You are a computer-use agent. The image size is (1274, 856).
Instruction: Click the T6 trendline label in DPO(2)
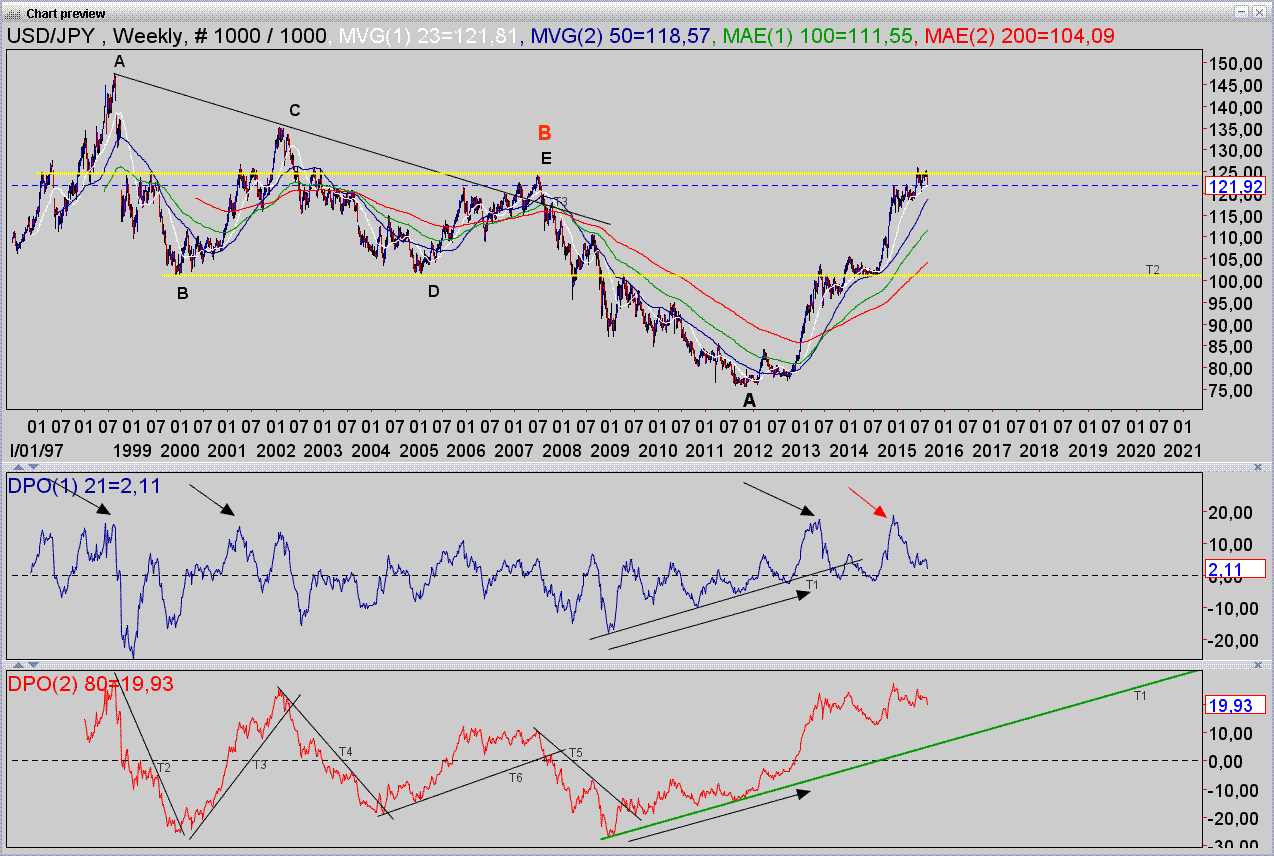click(515, 777)
